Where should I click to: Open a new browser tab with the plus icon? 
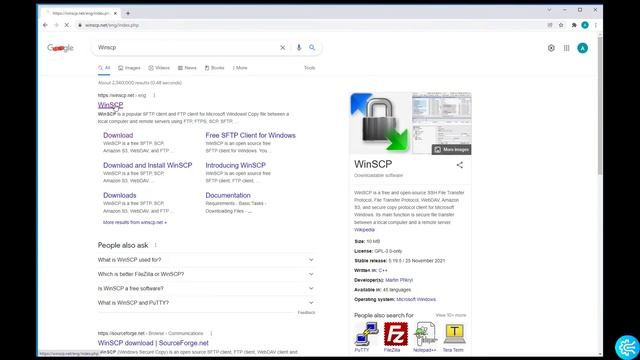coord(128,13)
